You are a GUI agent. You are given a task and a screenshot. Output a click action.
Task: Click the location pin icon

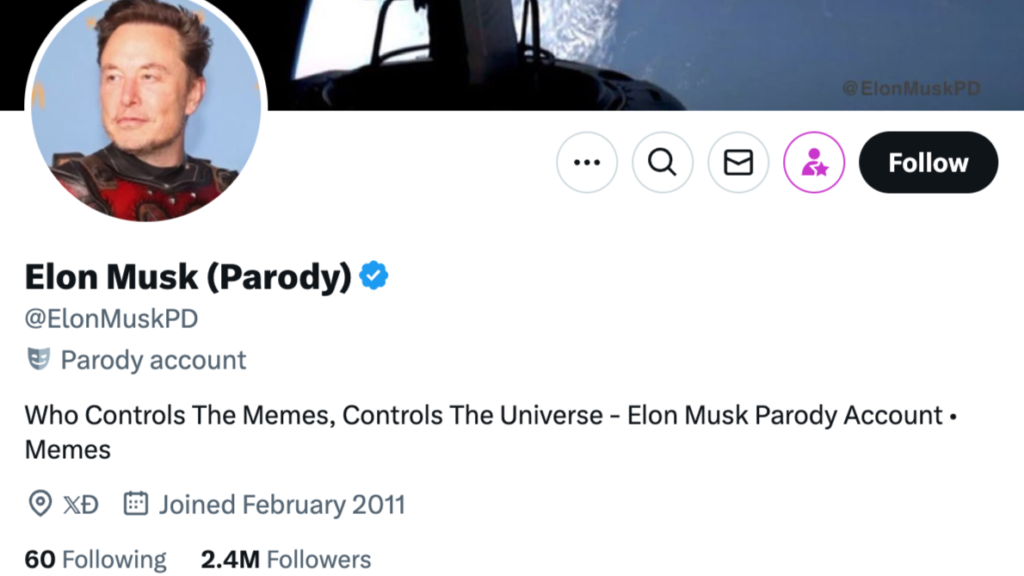(x=39, y=504)
